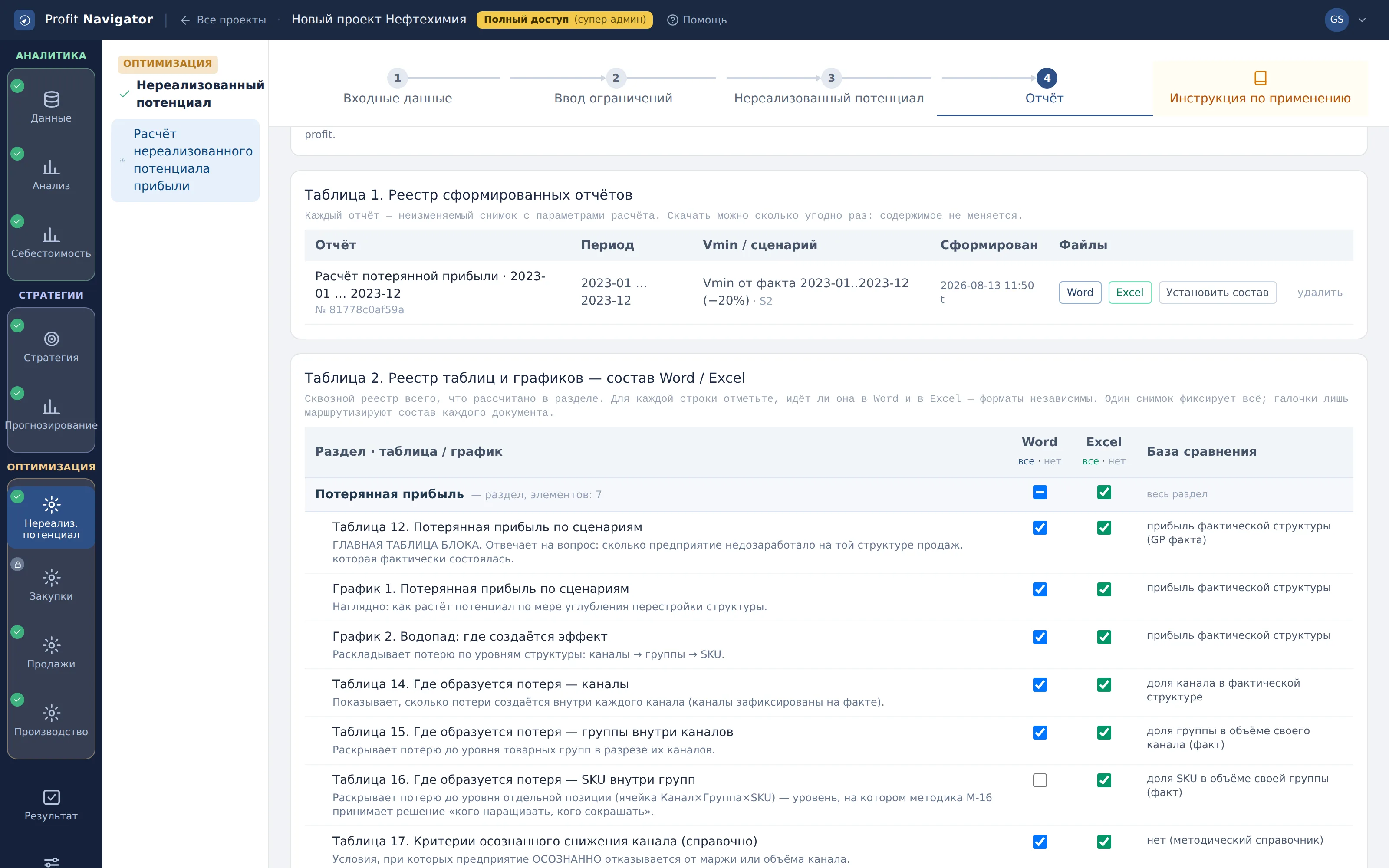The height and width of the screenshot is (868, 1389).
Task: Open the Анализ chart icon
Action: point(51,167)
